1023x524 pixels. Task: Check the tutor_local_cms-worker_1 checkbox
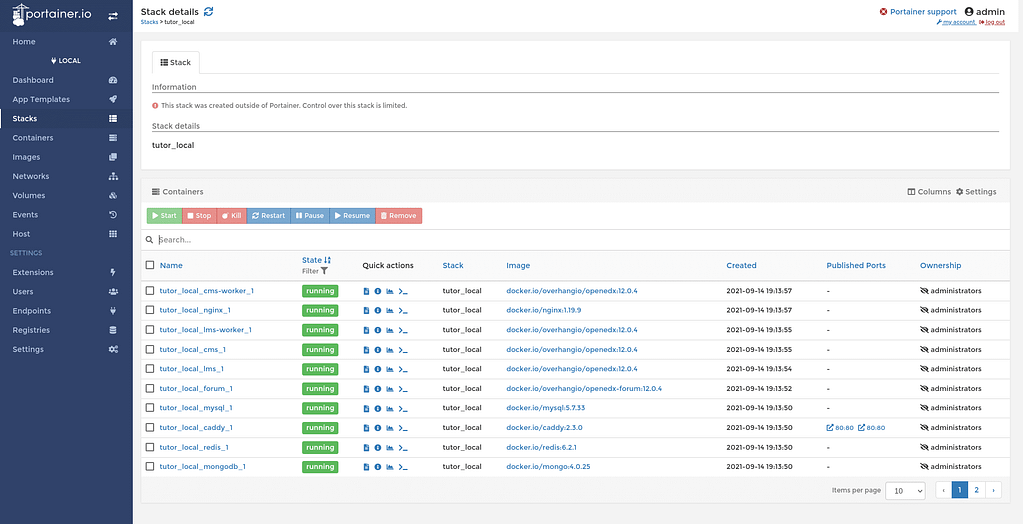[x=150, y=291]
